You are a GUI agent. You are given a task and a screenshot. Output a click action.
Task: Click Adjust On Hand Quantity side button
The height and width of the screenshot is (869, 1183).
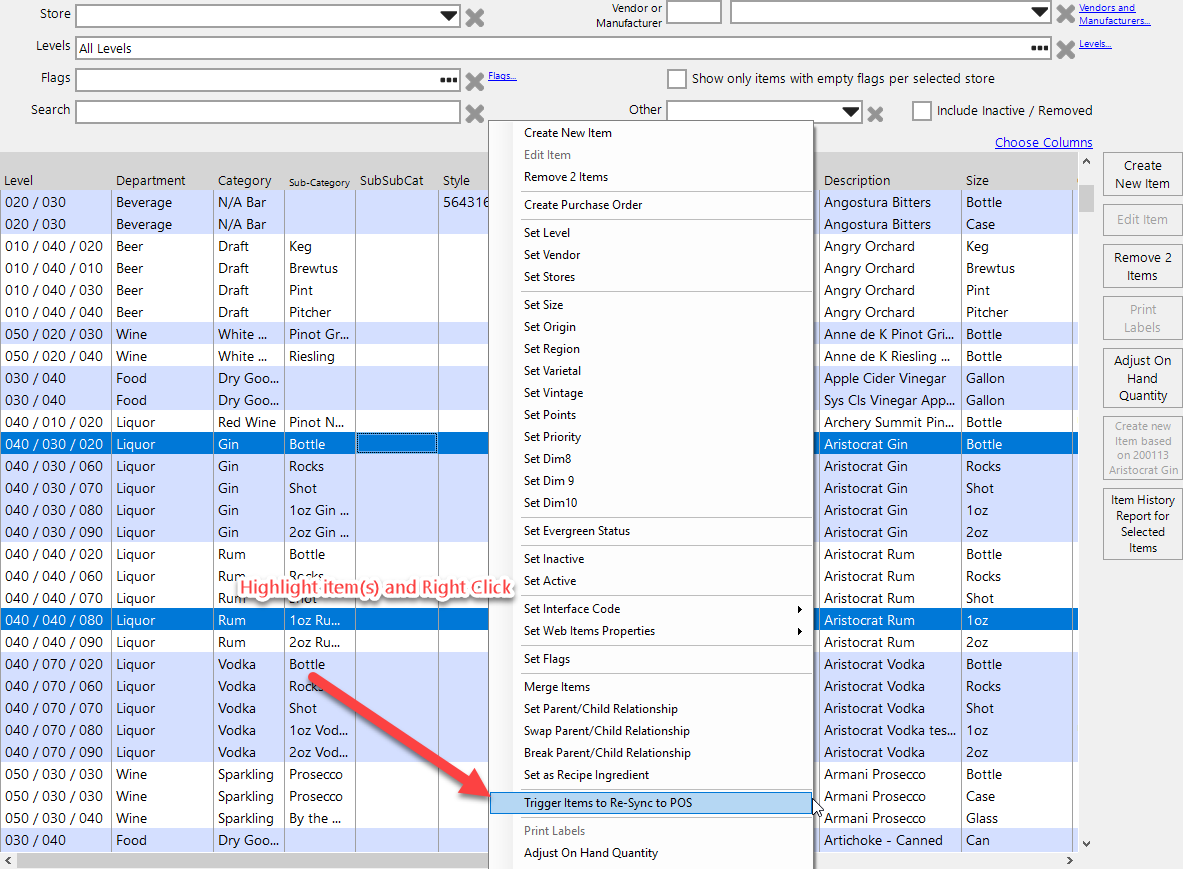point(1142,378)
